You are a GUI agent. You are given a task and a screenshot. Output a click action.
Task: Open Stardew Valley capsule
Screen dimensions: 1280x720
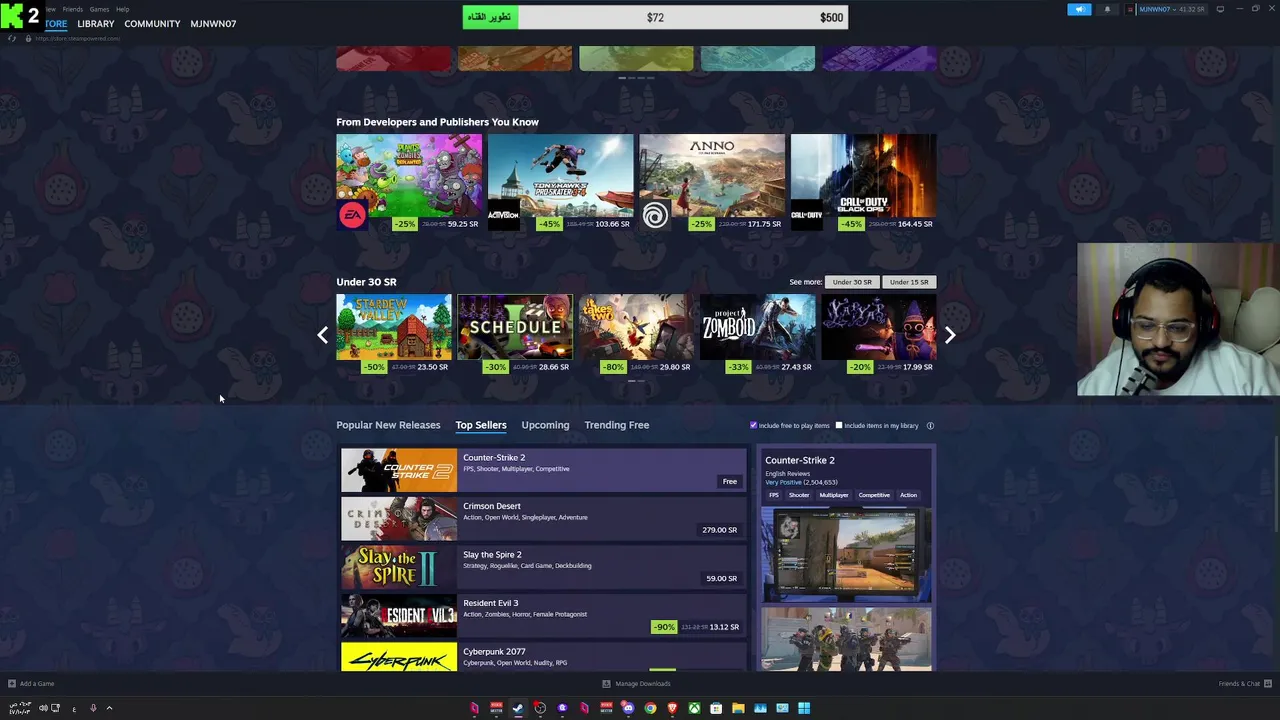[x=394, y=334]
